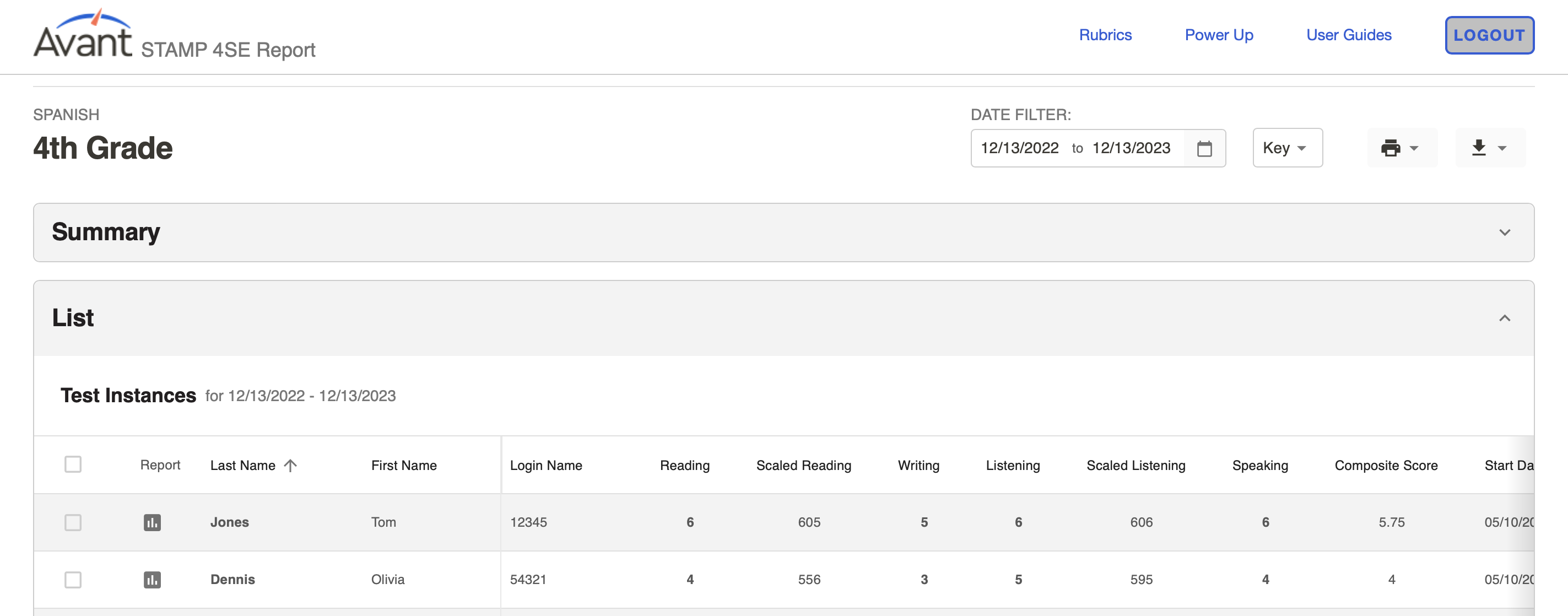Open the print options dropdown
Screen dimensions: 1568x616
point(1402,148)
